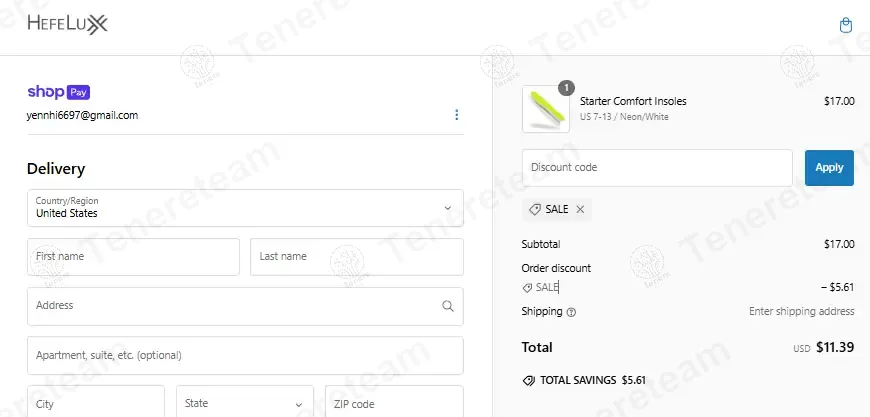Click the item quantity badge 1
Image resolution: width=870 pixels, height=417 pixels.
[x=565, y=88]
